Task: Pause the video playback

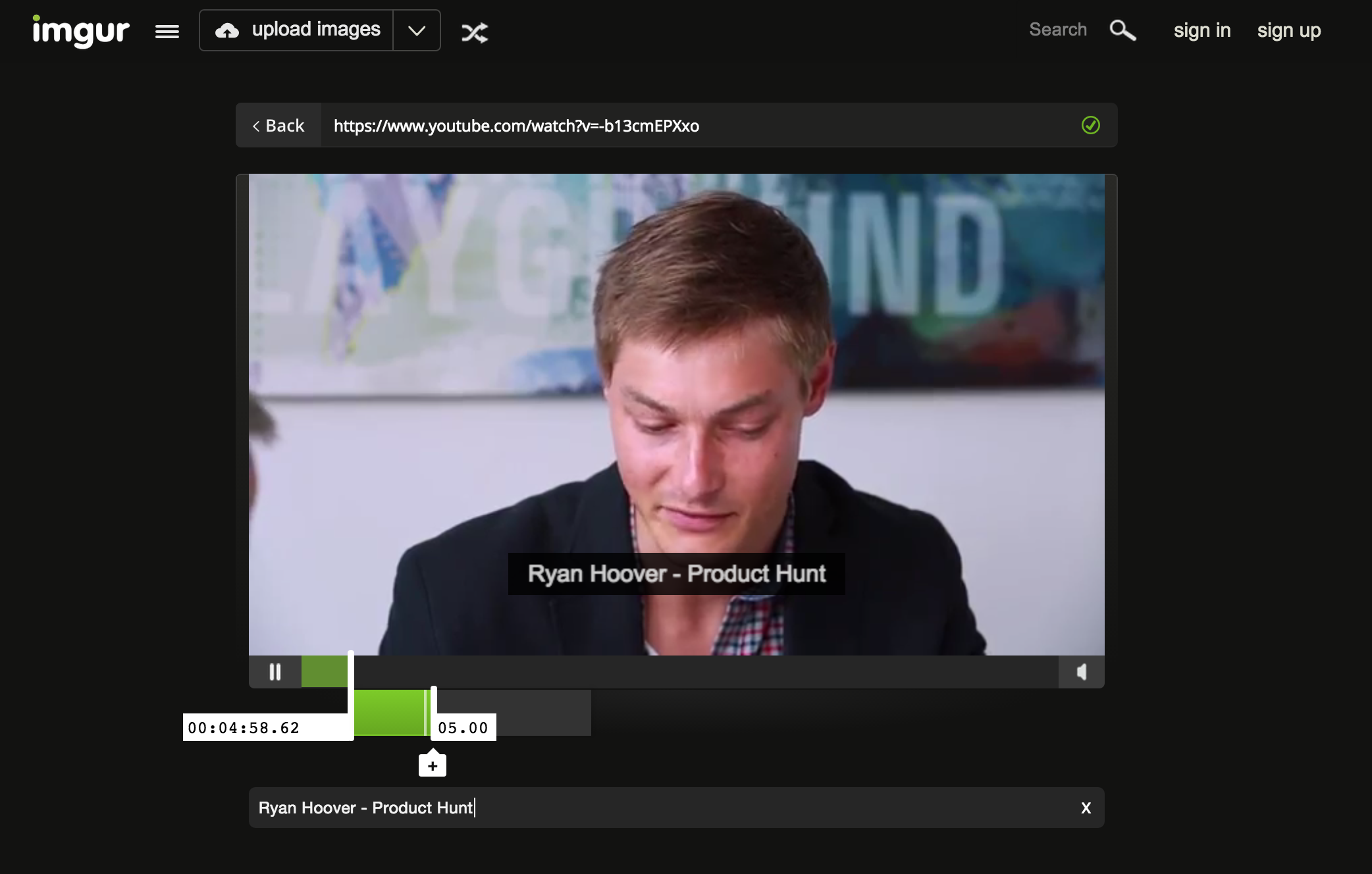Action: click(x=275, y=672)
